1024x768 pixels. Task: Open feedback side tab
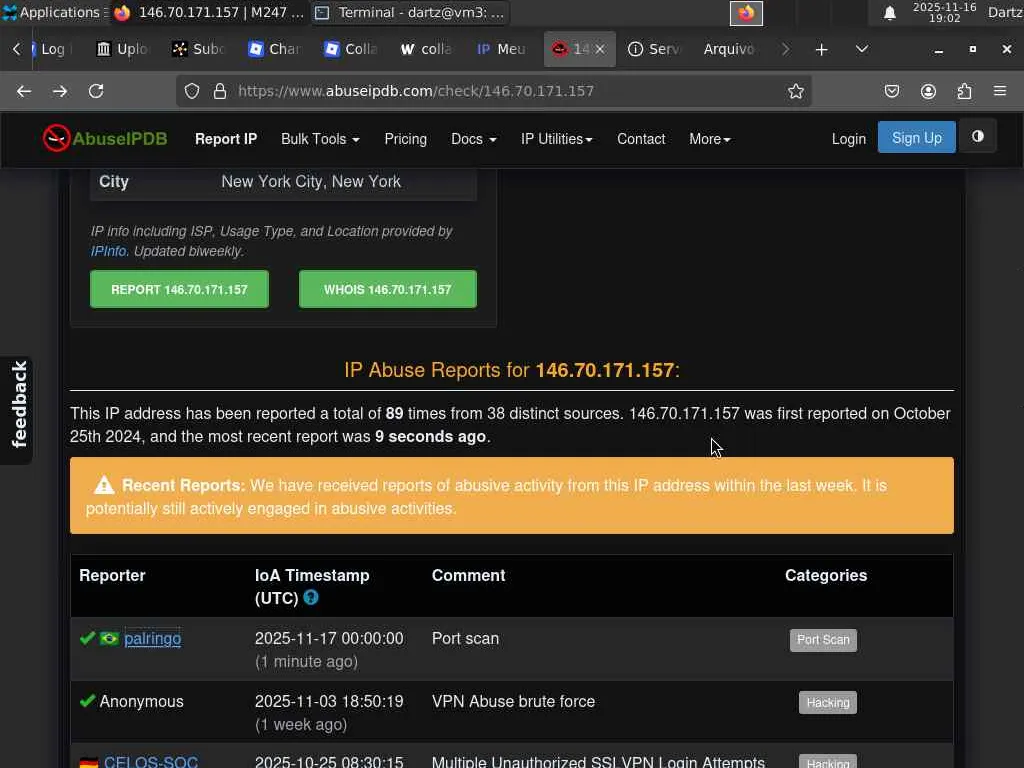18,411
